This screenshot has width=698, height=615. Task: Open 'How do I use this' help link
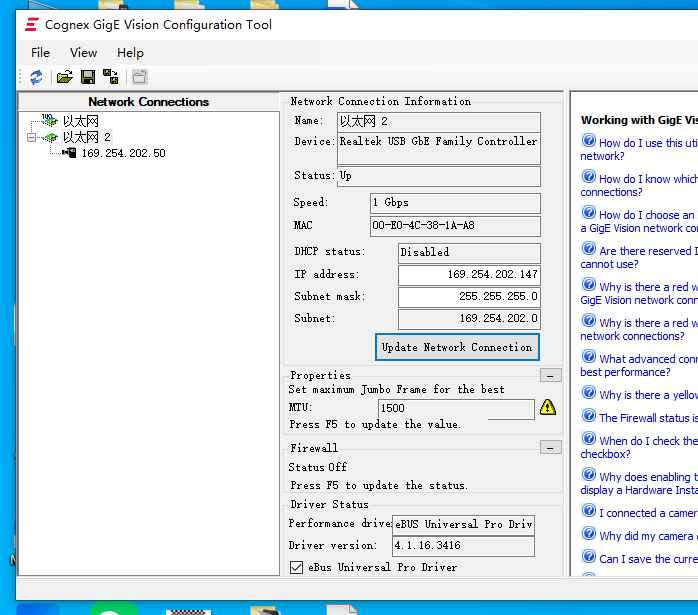click(639, 150)
